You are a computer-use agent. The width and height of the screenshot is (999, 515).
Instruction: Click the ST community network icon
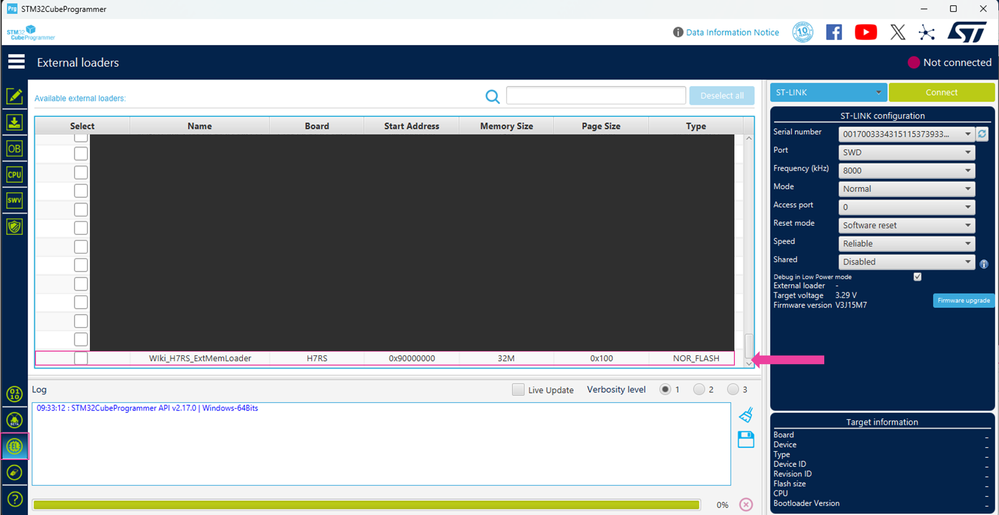[x=926, y=32]
